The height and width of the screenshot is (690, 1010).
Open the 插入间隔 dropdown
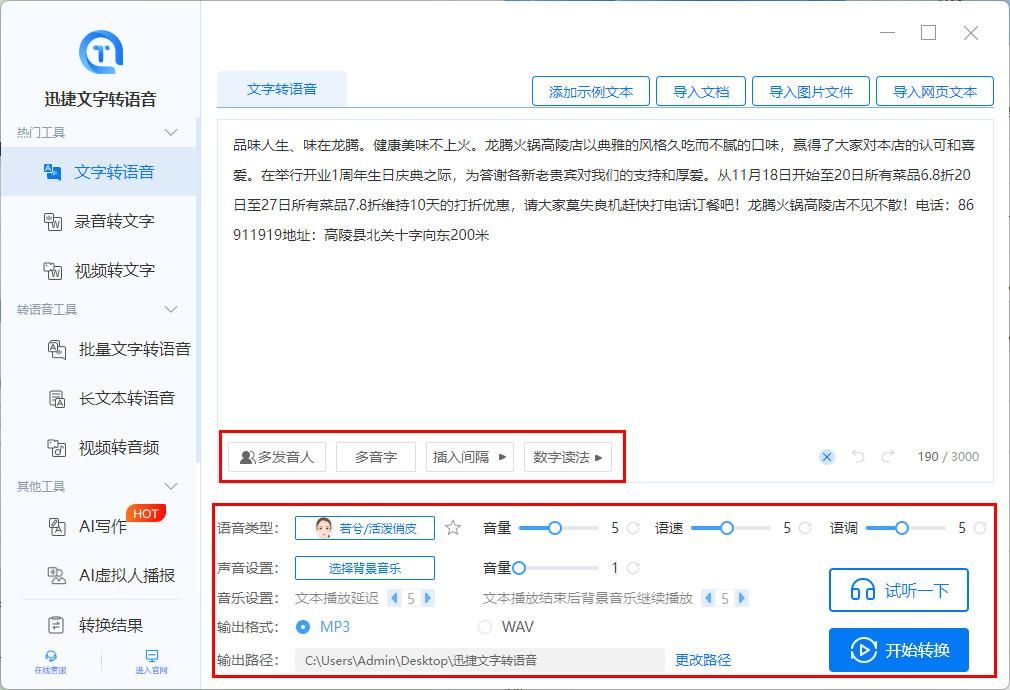click(470, 457)
